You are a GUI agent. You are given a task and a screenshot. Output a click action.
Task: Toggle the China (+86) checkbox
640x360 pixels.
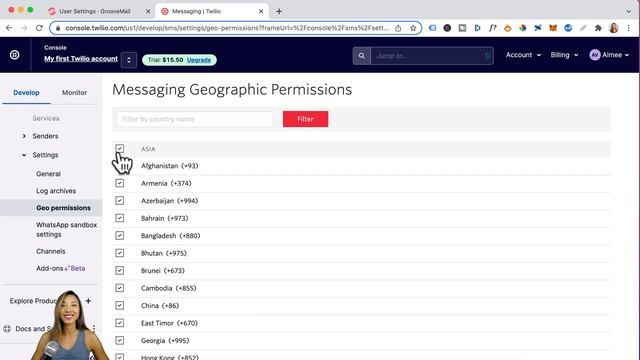[x=120, y=305]
